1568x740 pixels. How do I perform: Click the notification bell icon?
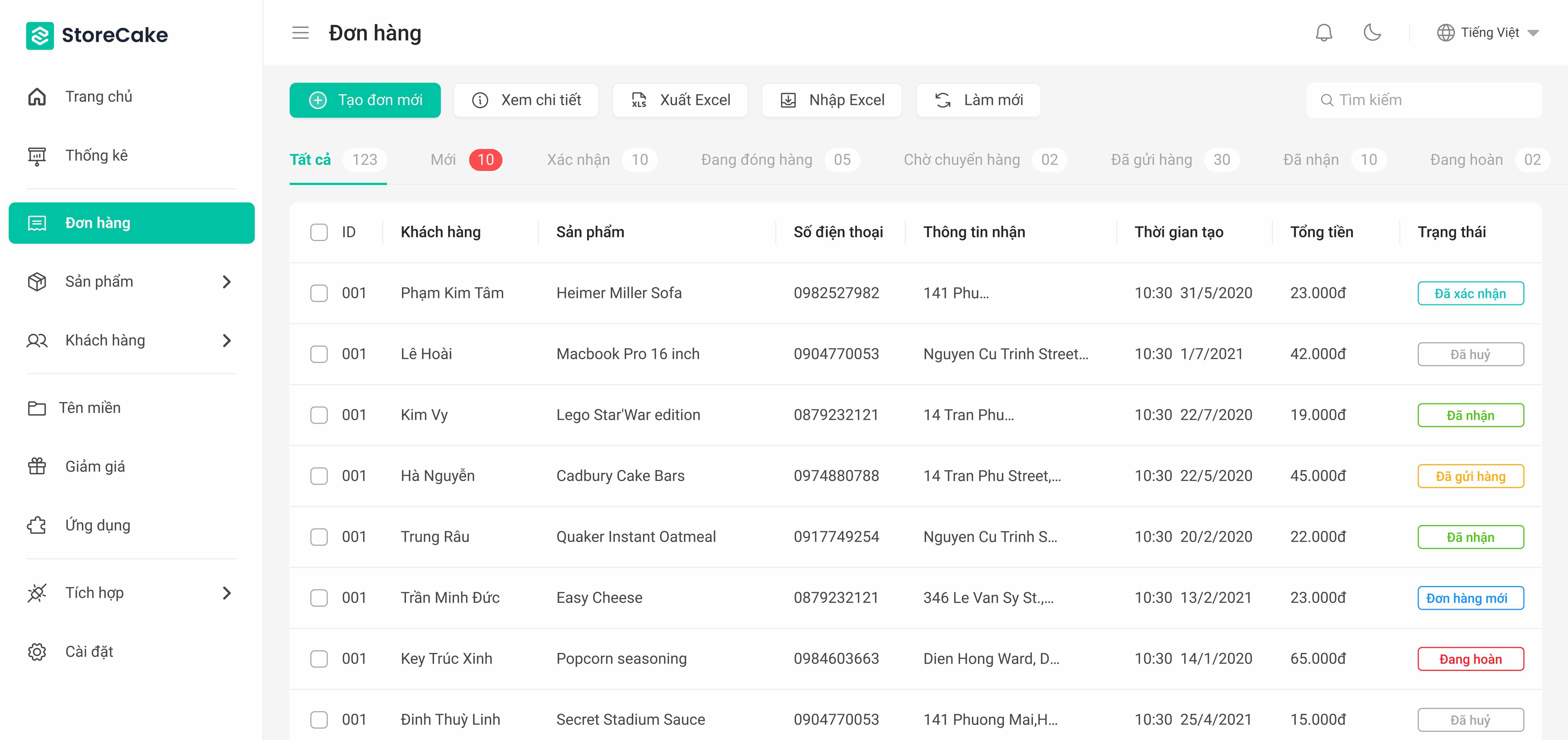click(1324, 33)
